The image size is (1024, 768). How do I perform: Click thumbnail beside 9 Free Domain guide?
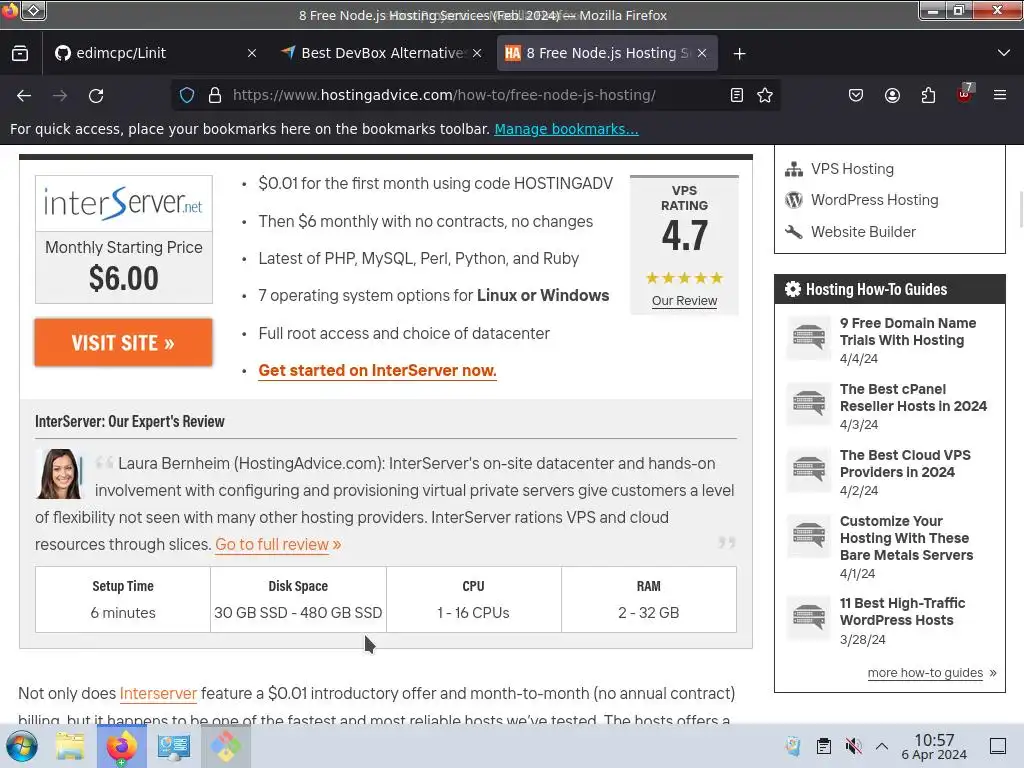pos(809,338)
